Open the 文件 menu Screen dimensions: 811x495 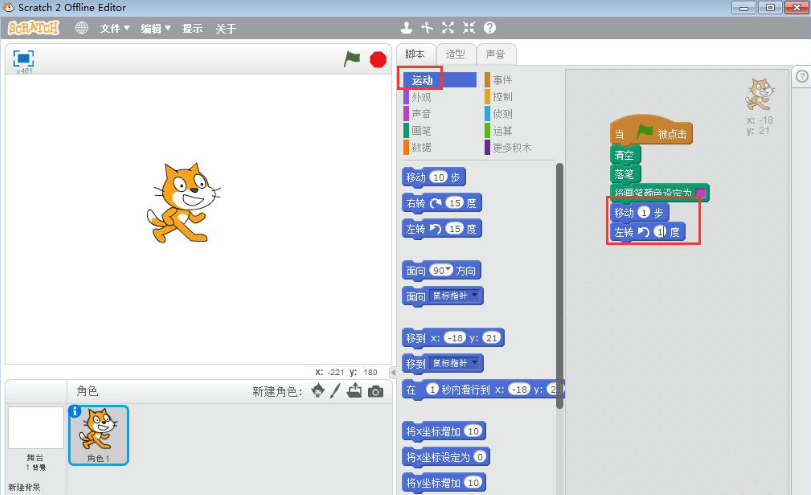coord(114,28)
